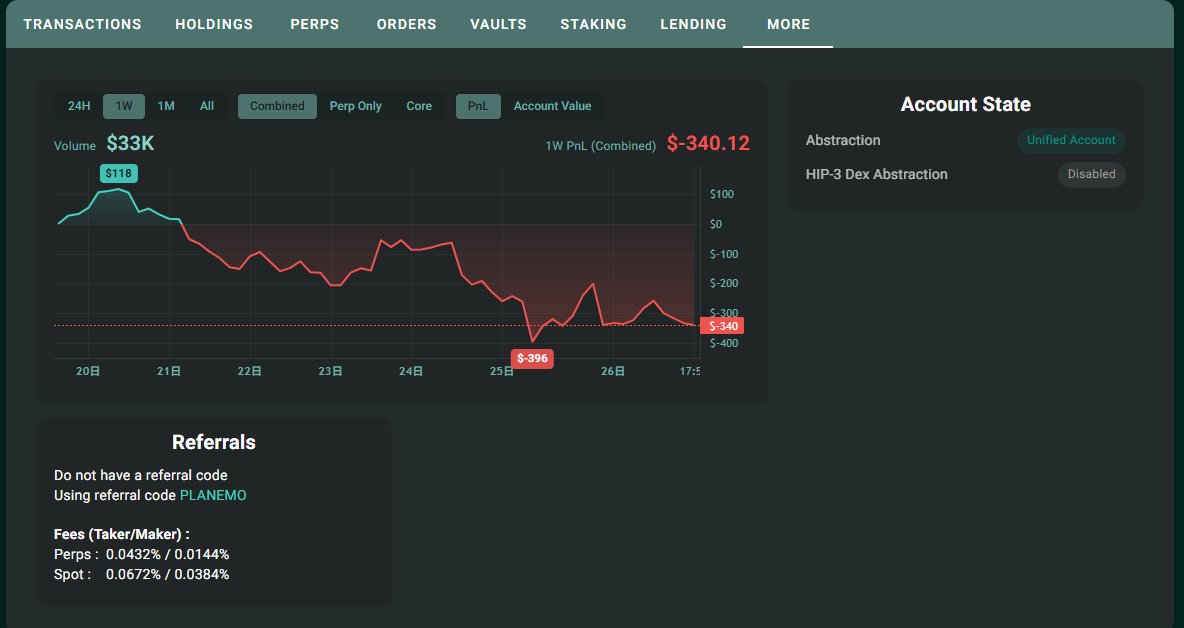
Task: Click the 23日 date axis label
Action: coord(330,371)
